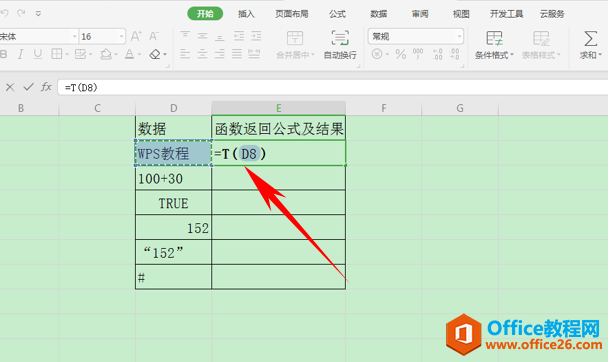
Task: Expand the 常规 number format dropdown
Action: [x=459, y=37]
